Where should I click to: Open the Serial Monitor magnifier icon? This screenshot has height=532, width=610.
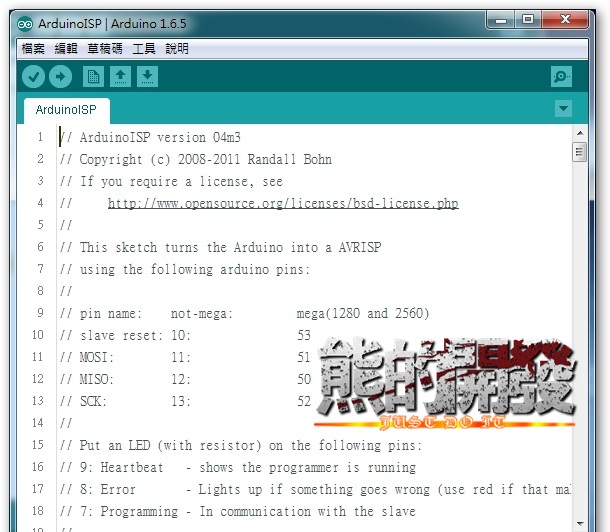point(561,76)
